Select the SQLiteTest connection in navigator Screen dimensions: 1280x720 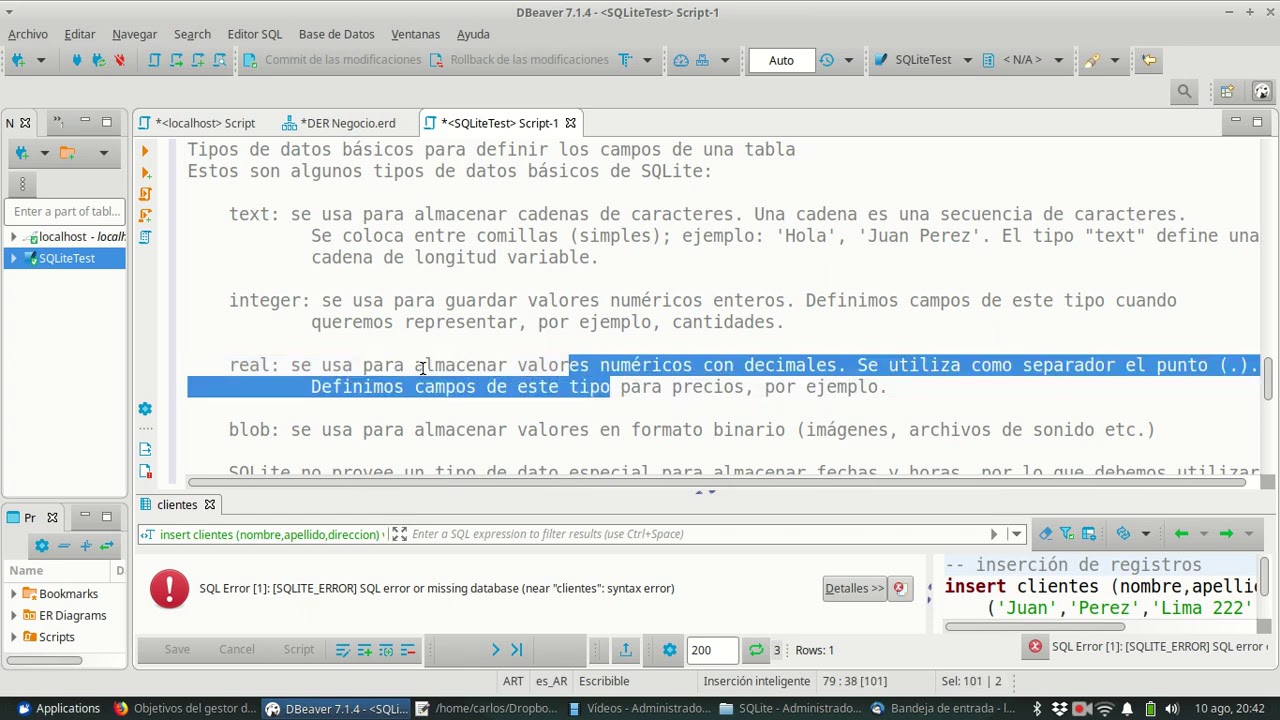[x=67, y=258]
